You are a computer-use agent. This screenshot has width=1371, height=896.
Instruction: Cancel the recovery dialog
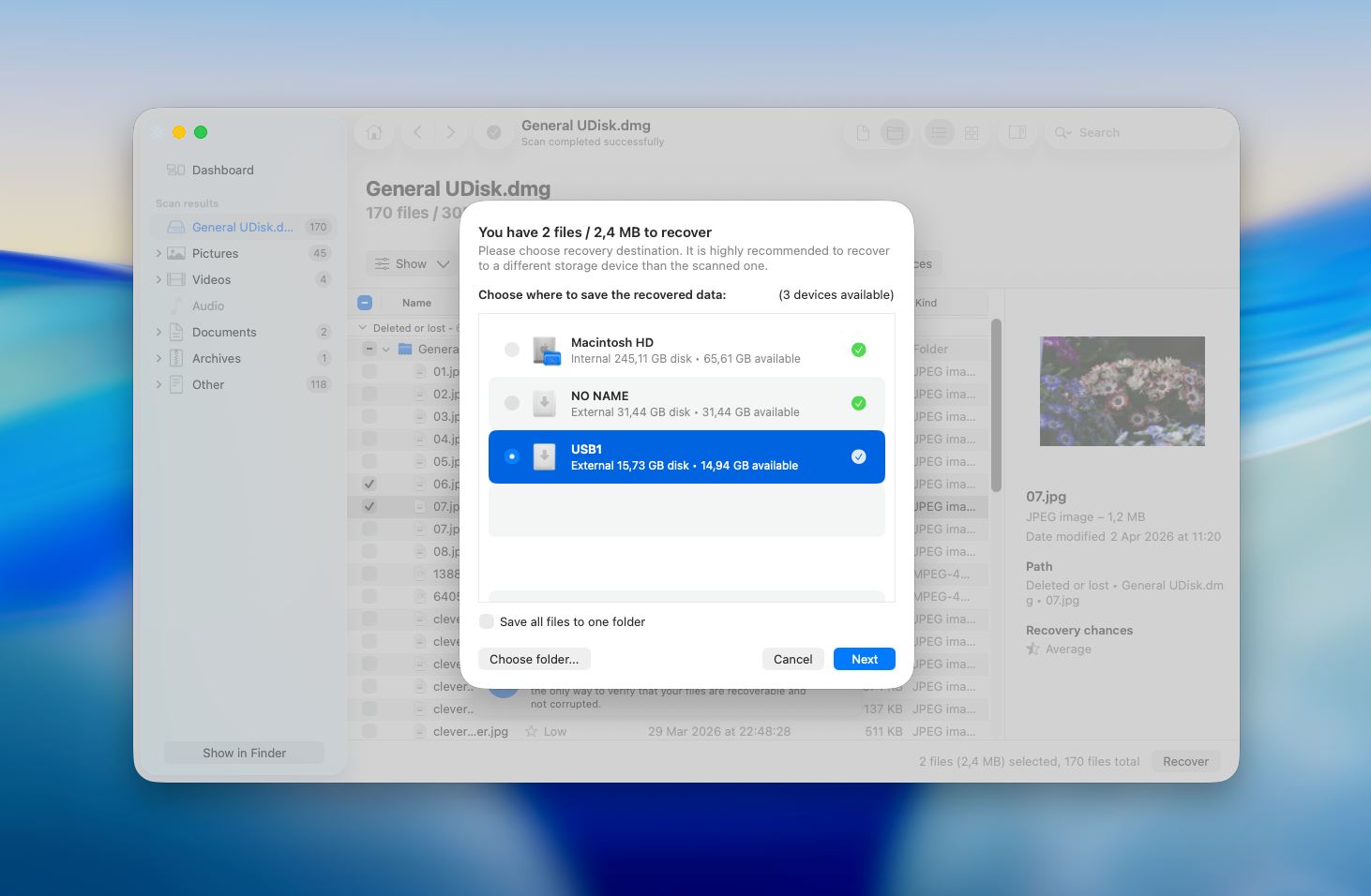(x=793, y=659)
